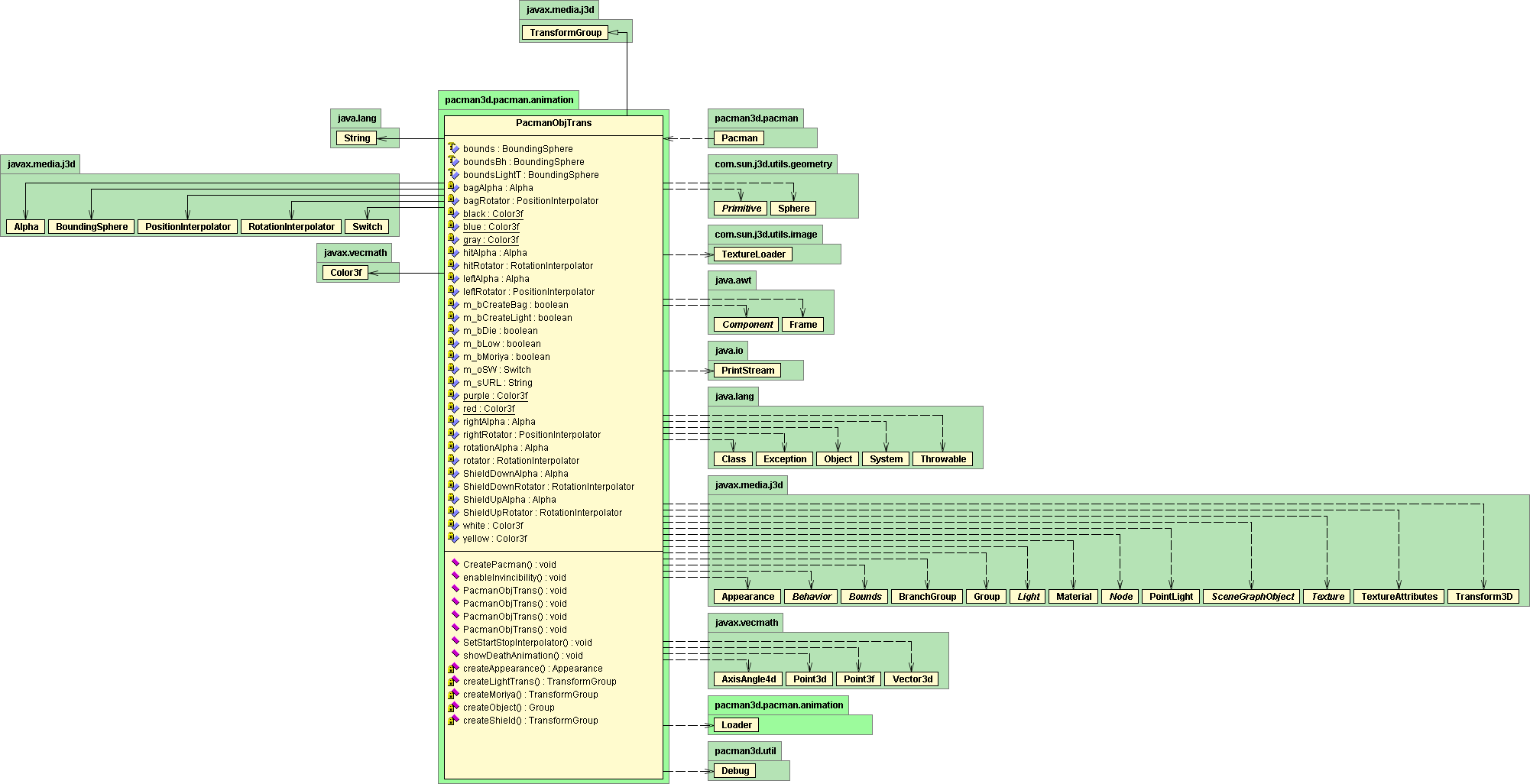Click the lock icon next to bagAlpha : Alpha
This screenshot has width=1530, height=784.
click(453, 187)
